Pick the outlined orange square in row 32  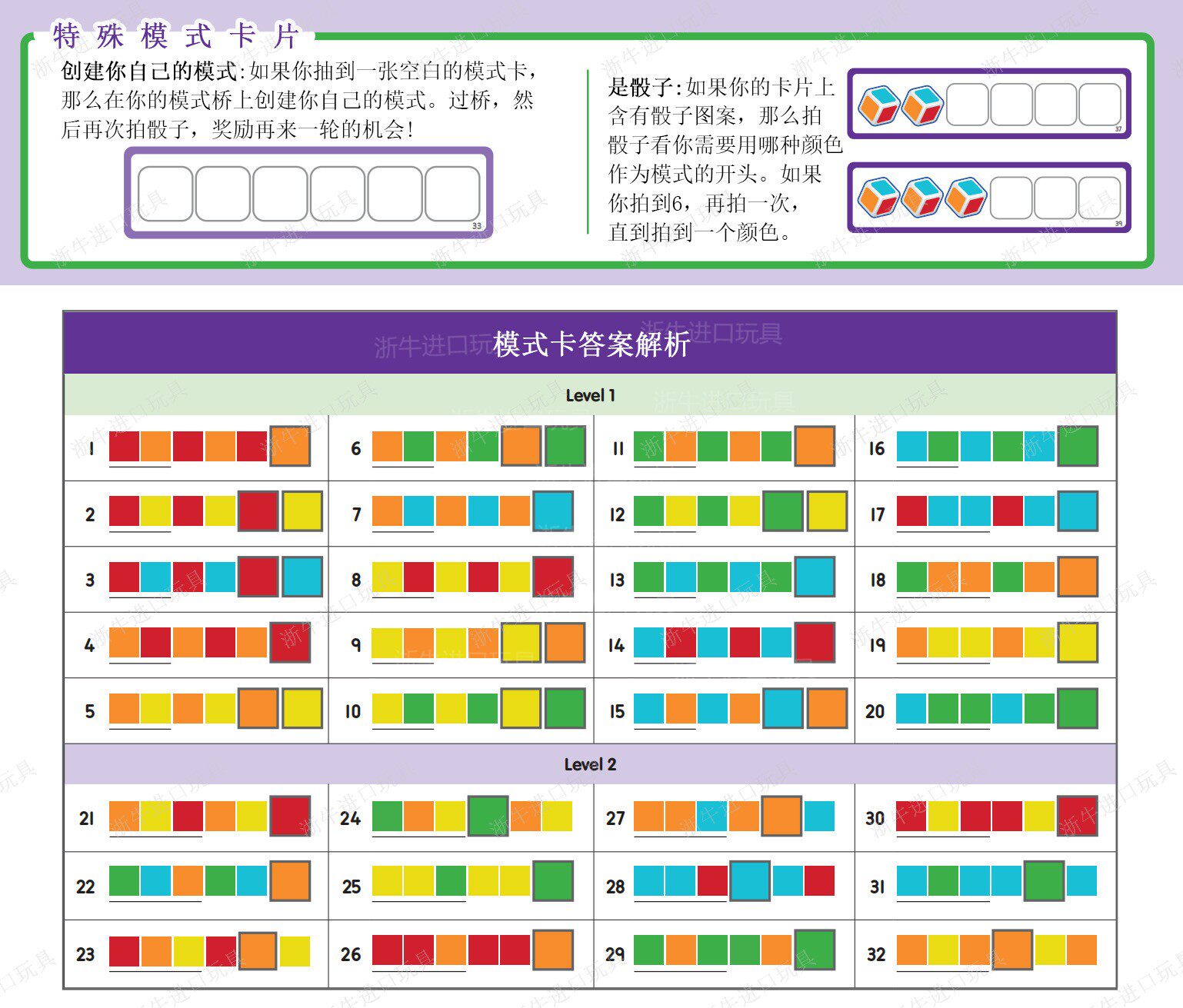1012,950
